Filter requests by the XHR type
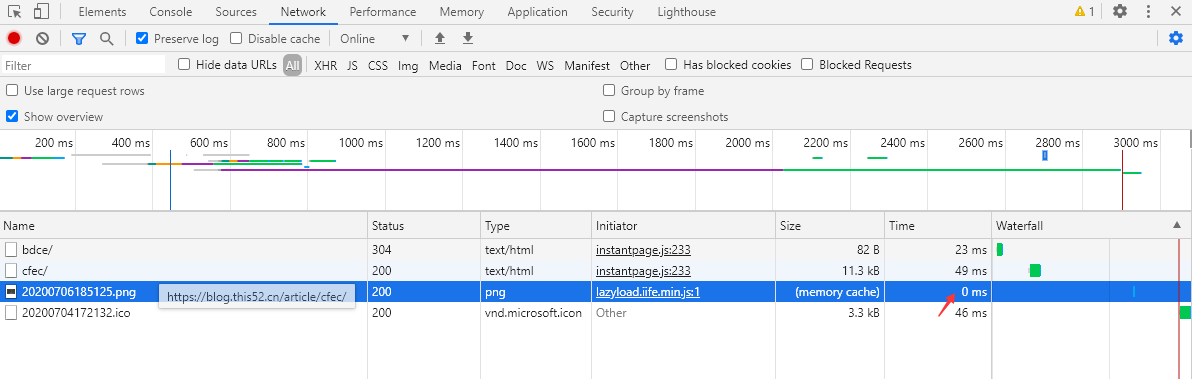Viewport: 1192px width, 379px height. pyautogui.click(x=325, y=65)
